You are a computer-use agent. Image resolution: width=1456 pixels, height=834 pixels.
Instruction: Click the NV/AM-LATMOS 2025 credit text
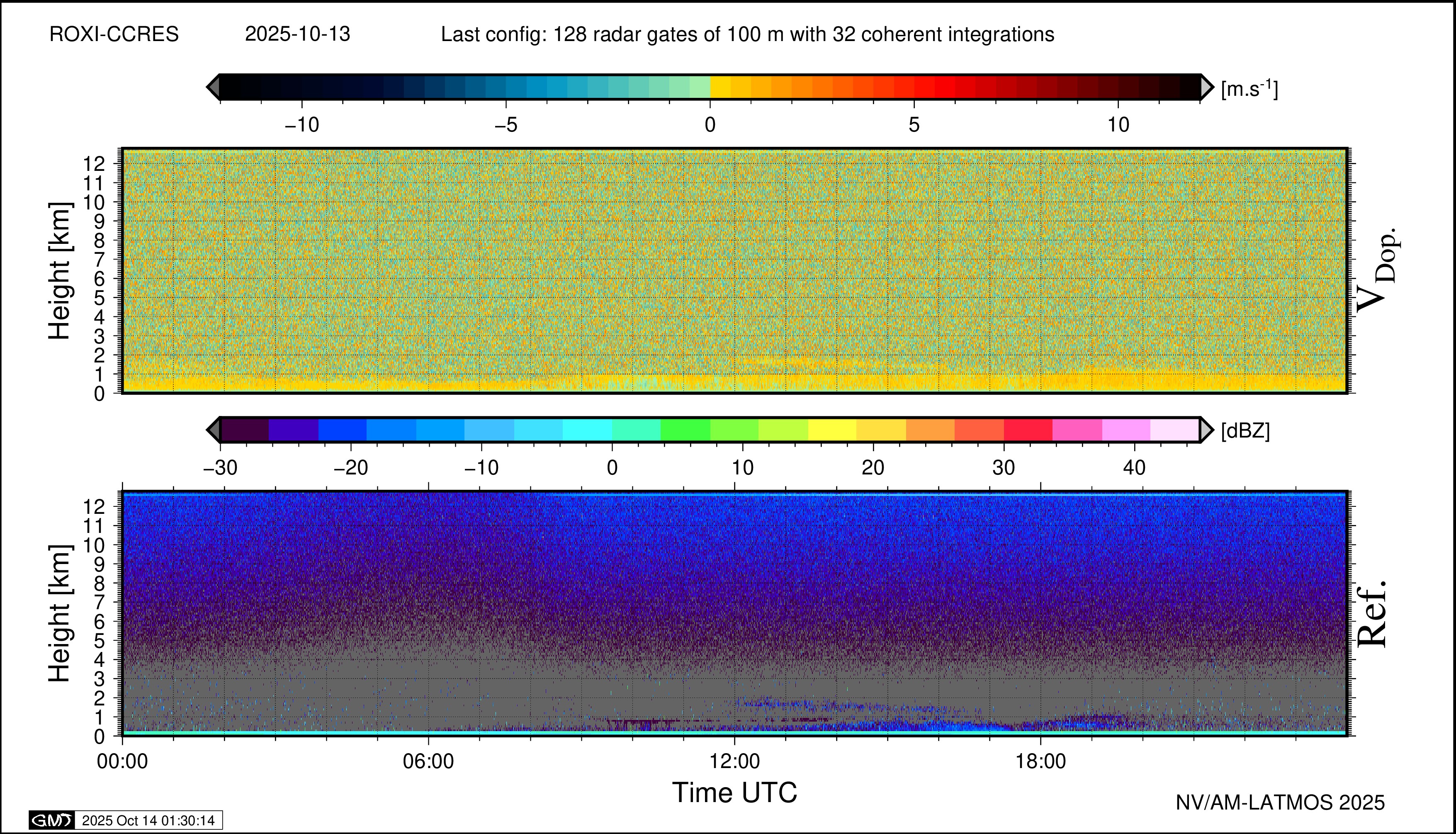1280,802
